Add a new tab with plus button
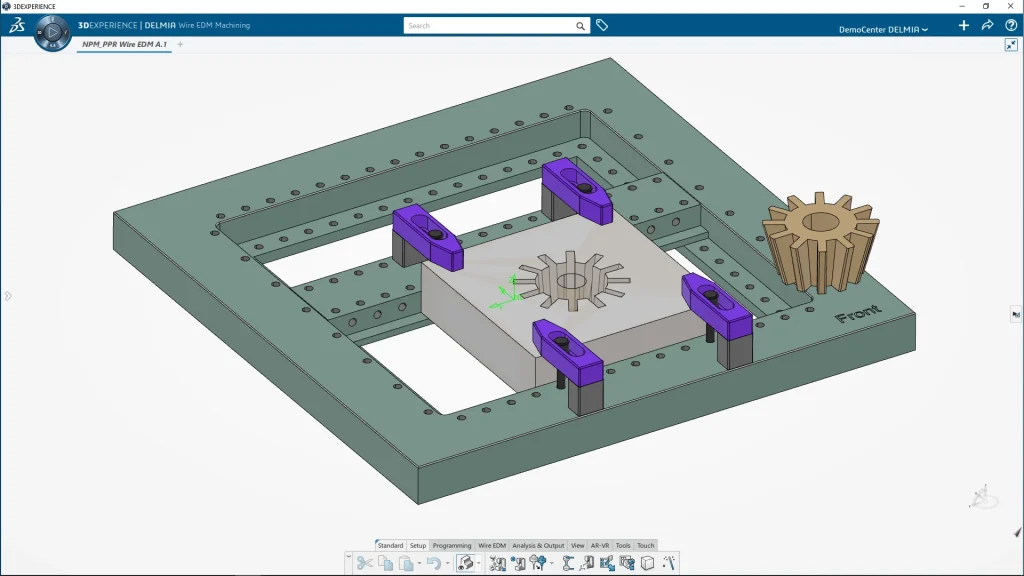The height and width of the screenshot is (576, 1024). tap(181, 44)
